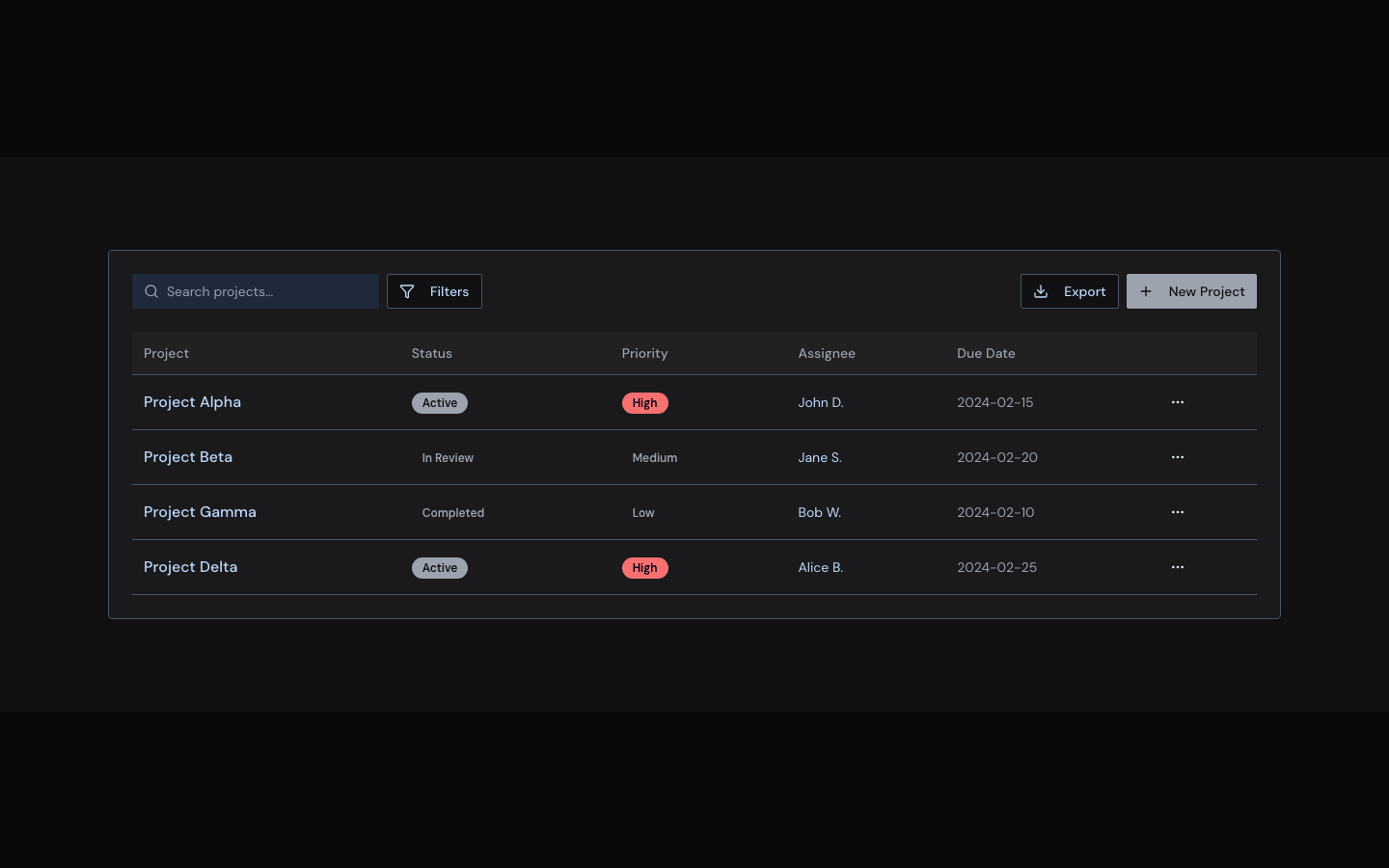The height and width of the screenshot is (868, 1389).
Task: Click the plus icon in New Project
Action: 1146,291
